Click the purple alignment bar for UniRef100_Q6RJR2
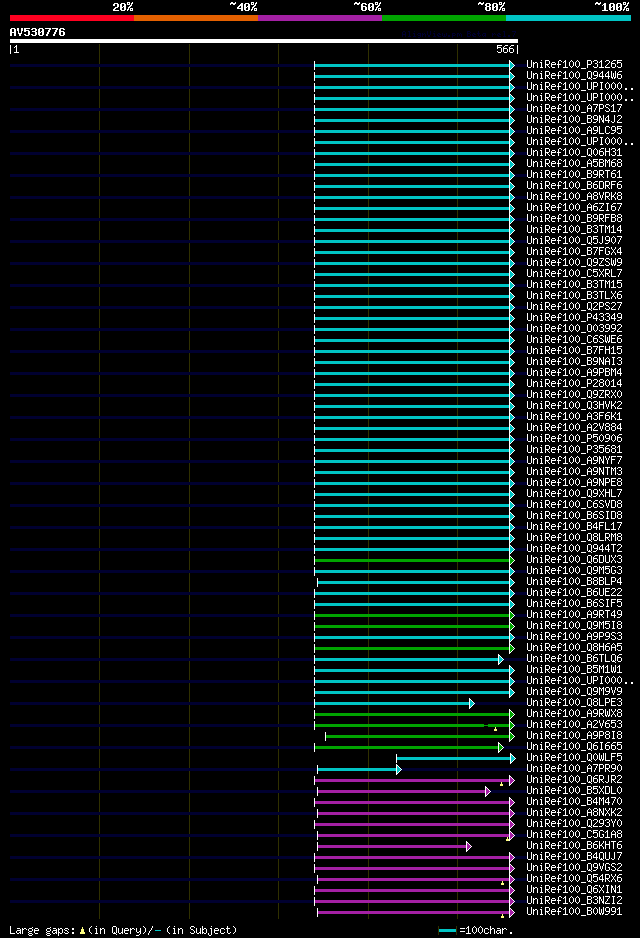The width and height of the screenshot is (640, 938). pos(413,781)
